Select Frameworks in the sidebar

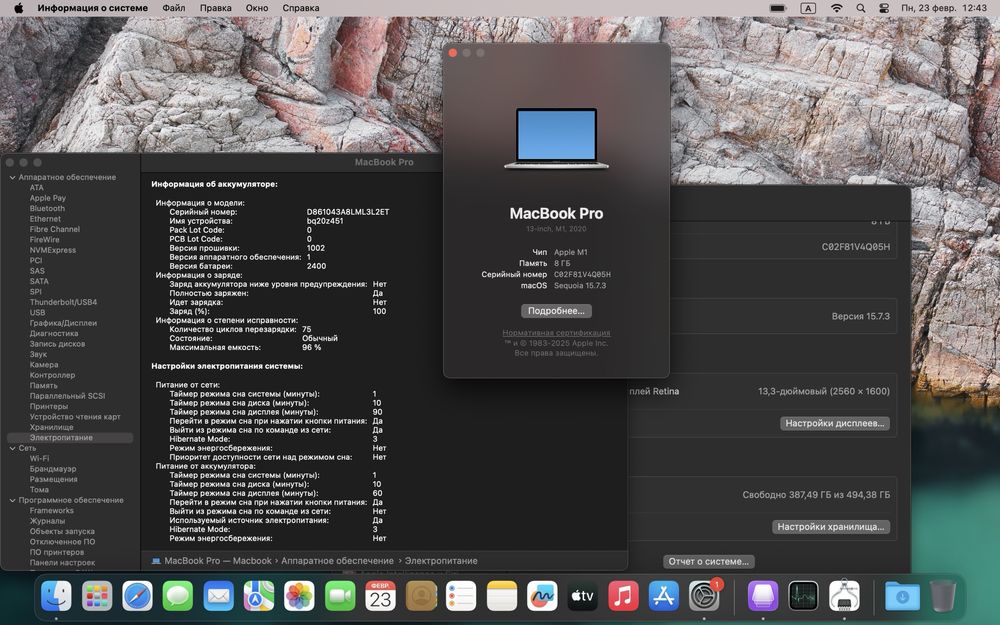pyautogui.click(x=52, y=511)
